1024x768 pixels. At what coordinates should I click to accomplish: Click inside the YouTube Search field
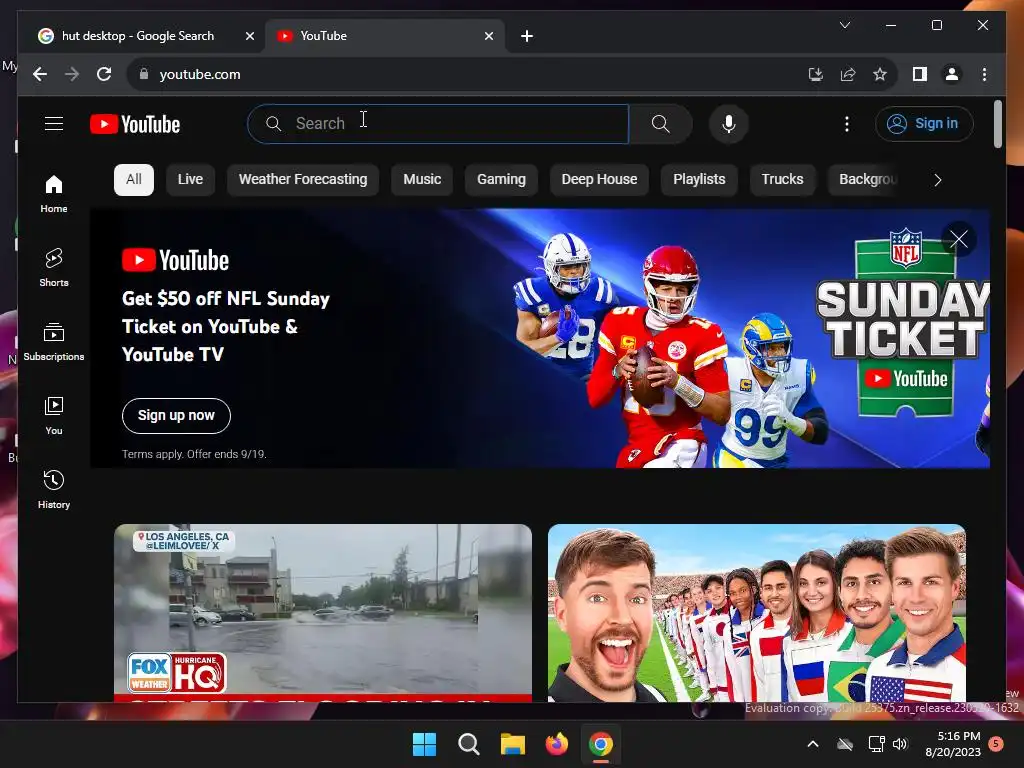click(x=438, y=123)
